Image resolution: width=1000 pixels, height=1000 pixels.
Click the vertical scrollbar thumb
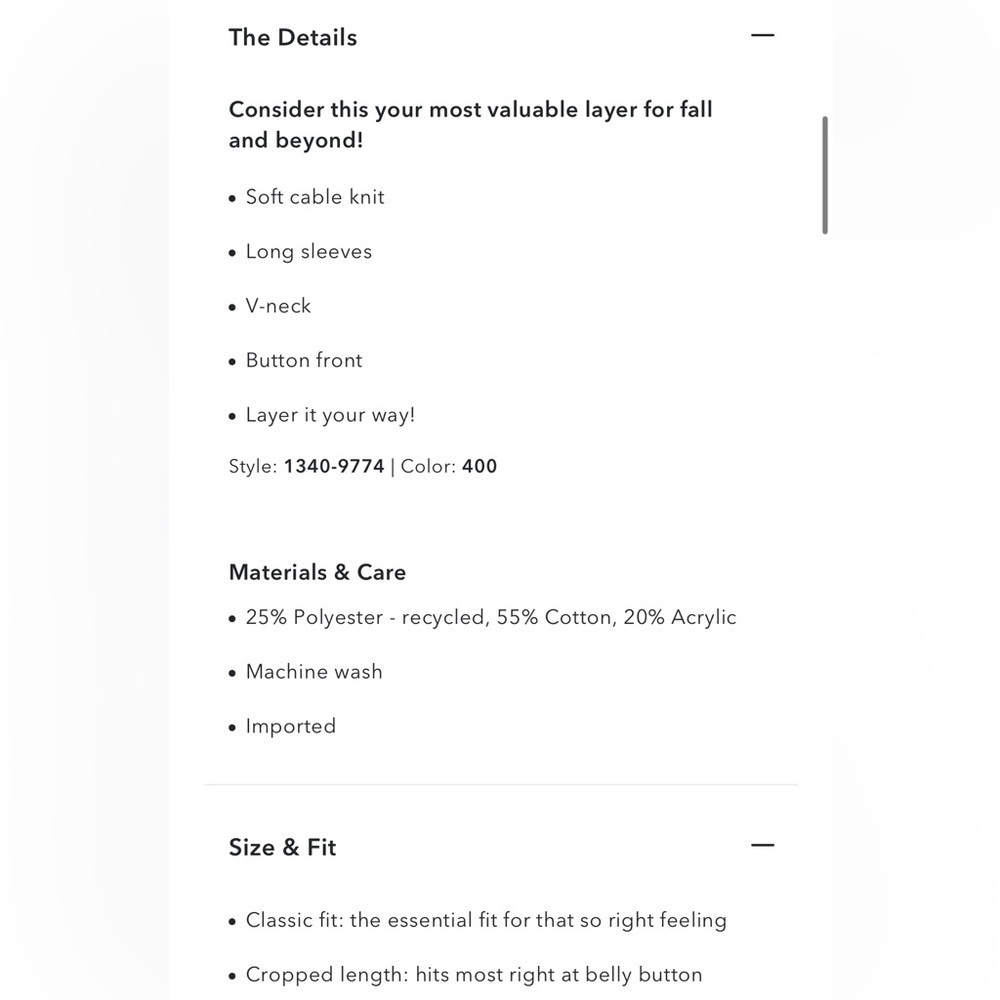click(825, 175)
